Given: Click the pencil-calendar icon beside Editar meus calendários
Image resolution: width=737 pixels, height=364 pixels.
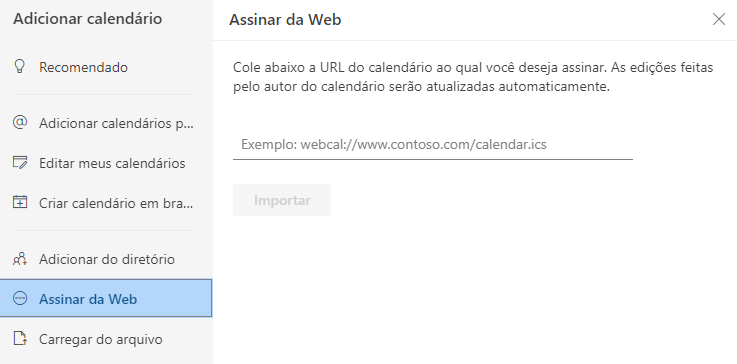Looking at the screenshot, I should pyautogui.click(x=20, y=163).
